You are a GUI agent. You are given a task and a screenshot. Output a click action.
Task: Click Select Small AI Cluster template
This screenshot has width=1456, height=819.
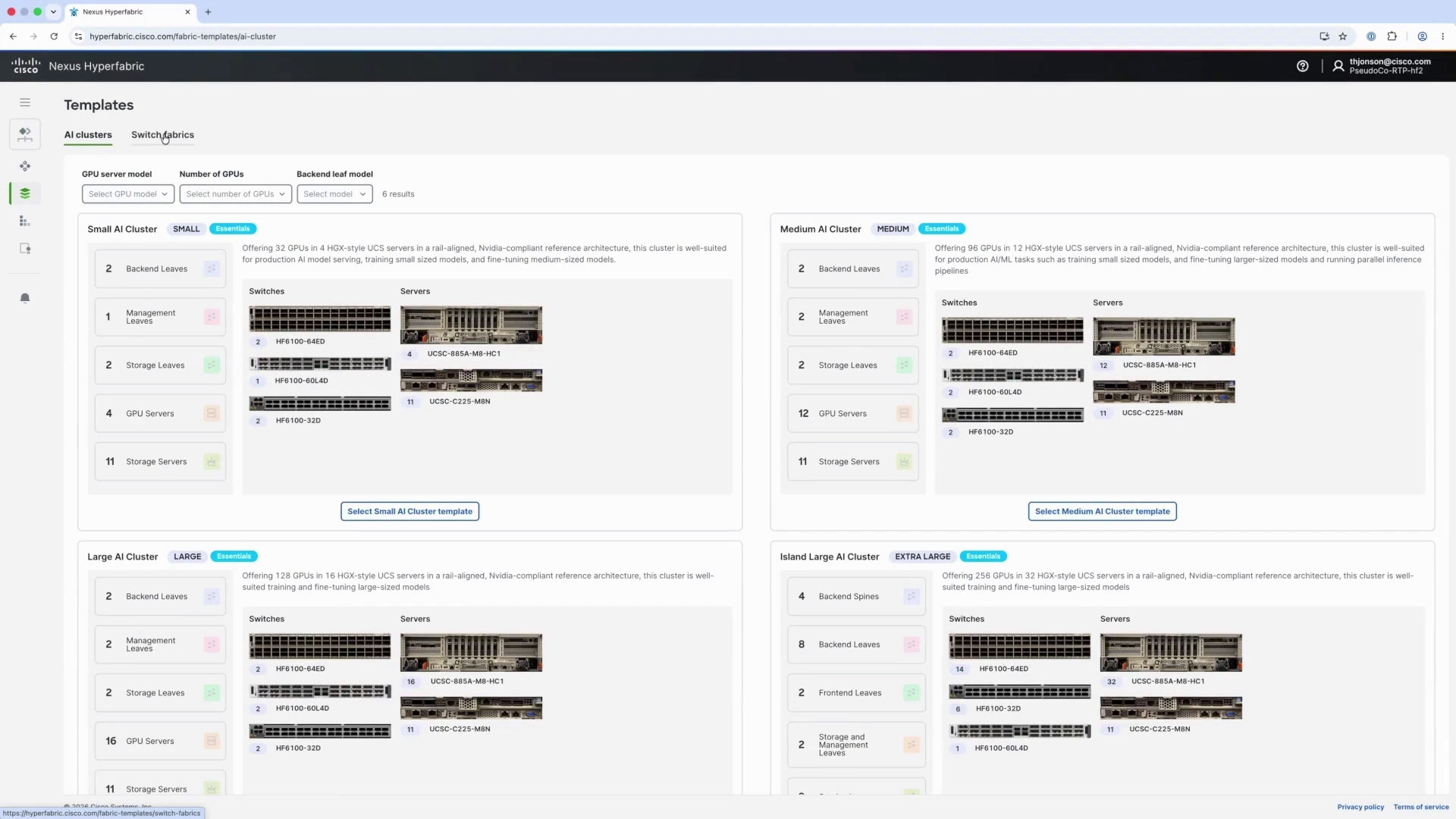(409, 511)
